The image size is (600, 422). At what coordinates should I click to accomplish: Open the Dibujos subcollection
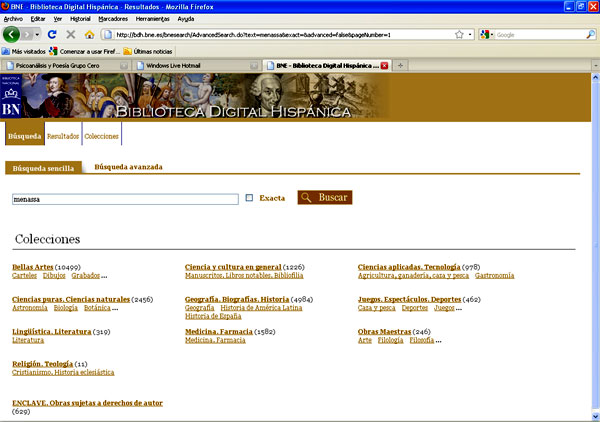tap(54, 275)
